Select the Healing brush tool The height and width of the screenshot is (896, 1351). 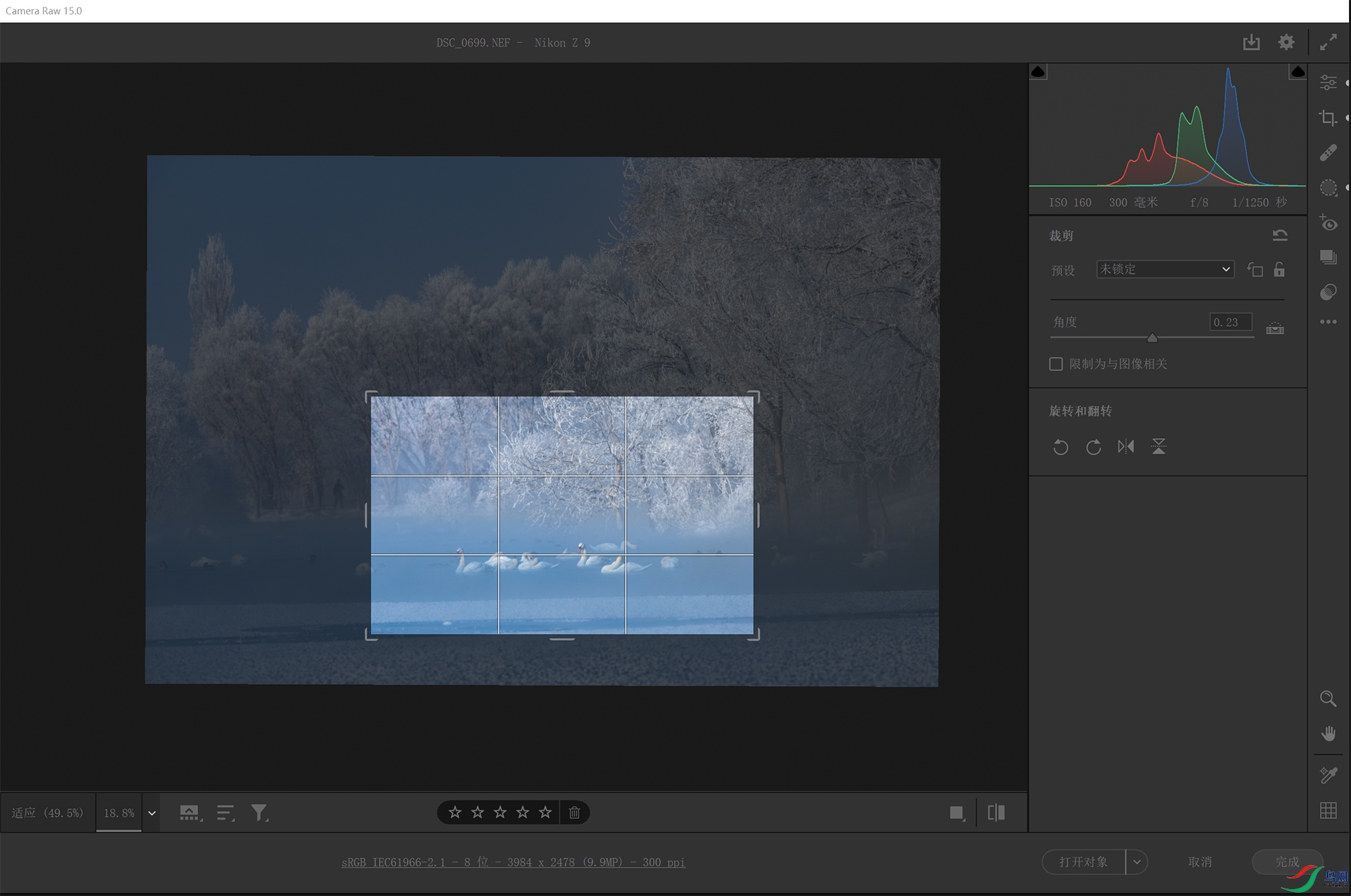(1328, 153)
